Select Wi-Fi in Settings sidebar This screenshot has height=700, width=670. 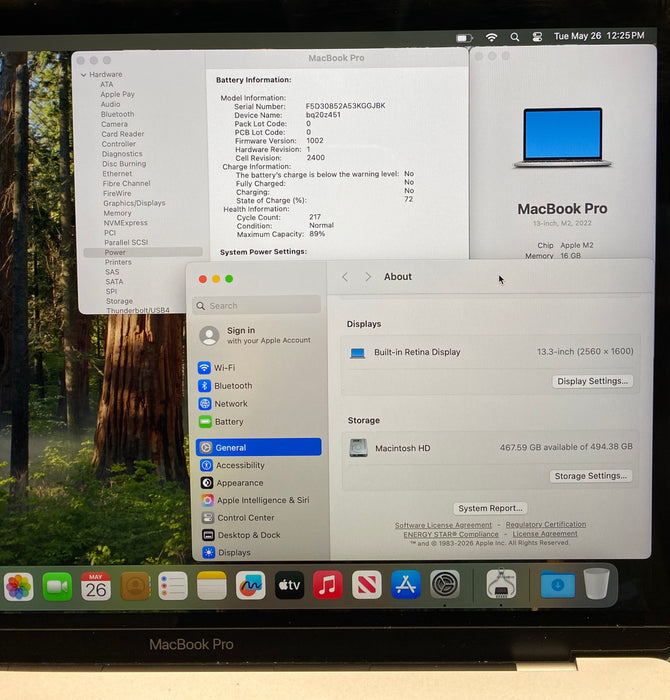259,368
